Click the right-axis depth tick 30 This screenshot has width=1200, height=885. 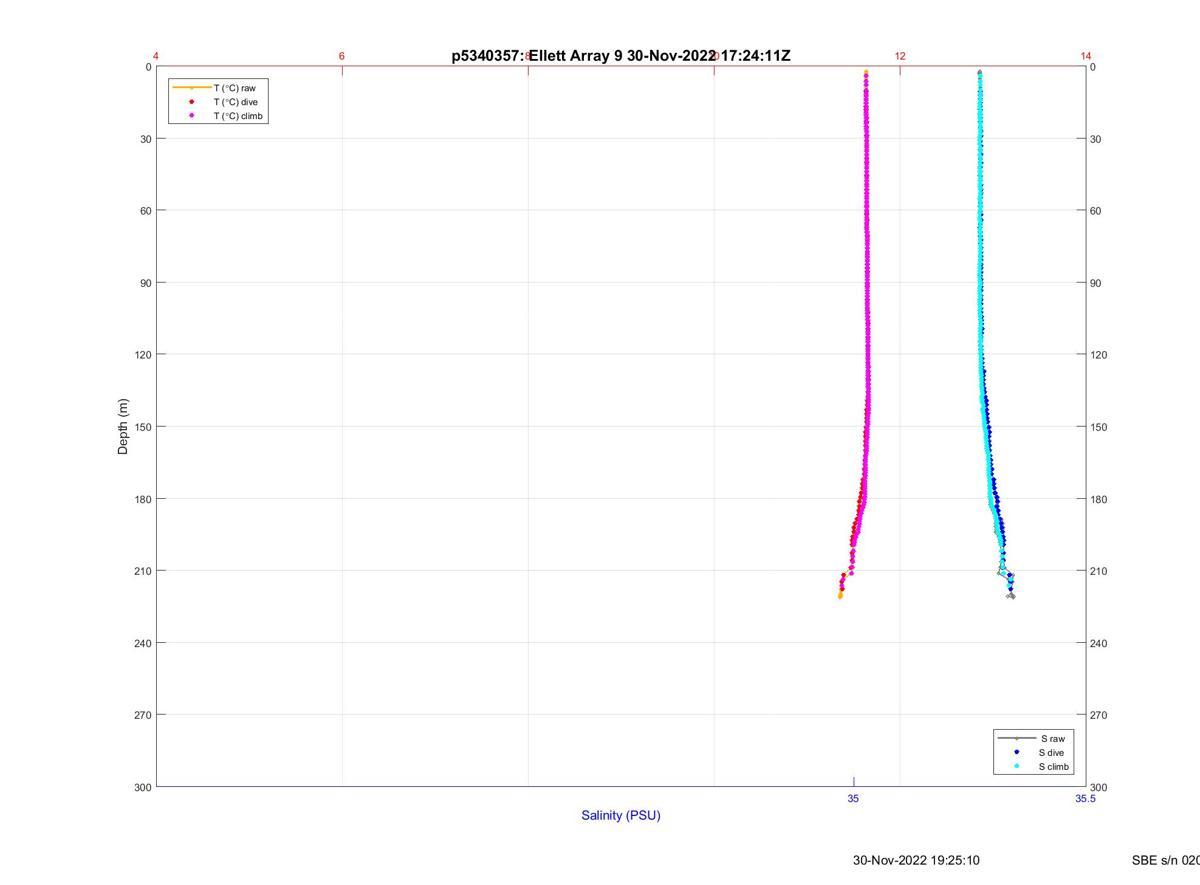pos(1097,139)
